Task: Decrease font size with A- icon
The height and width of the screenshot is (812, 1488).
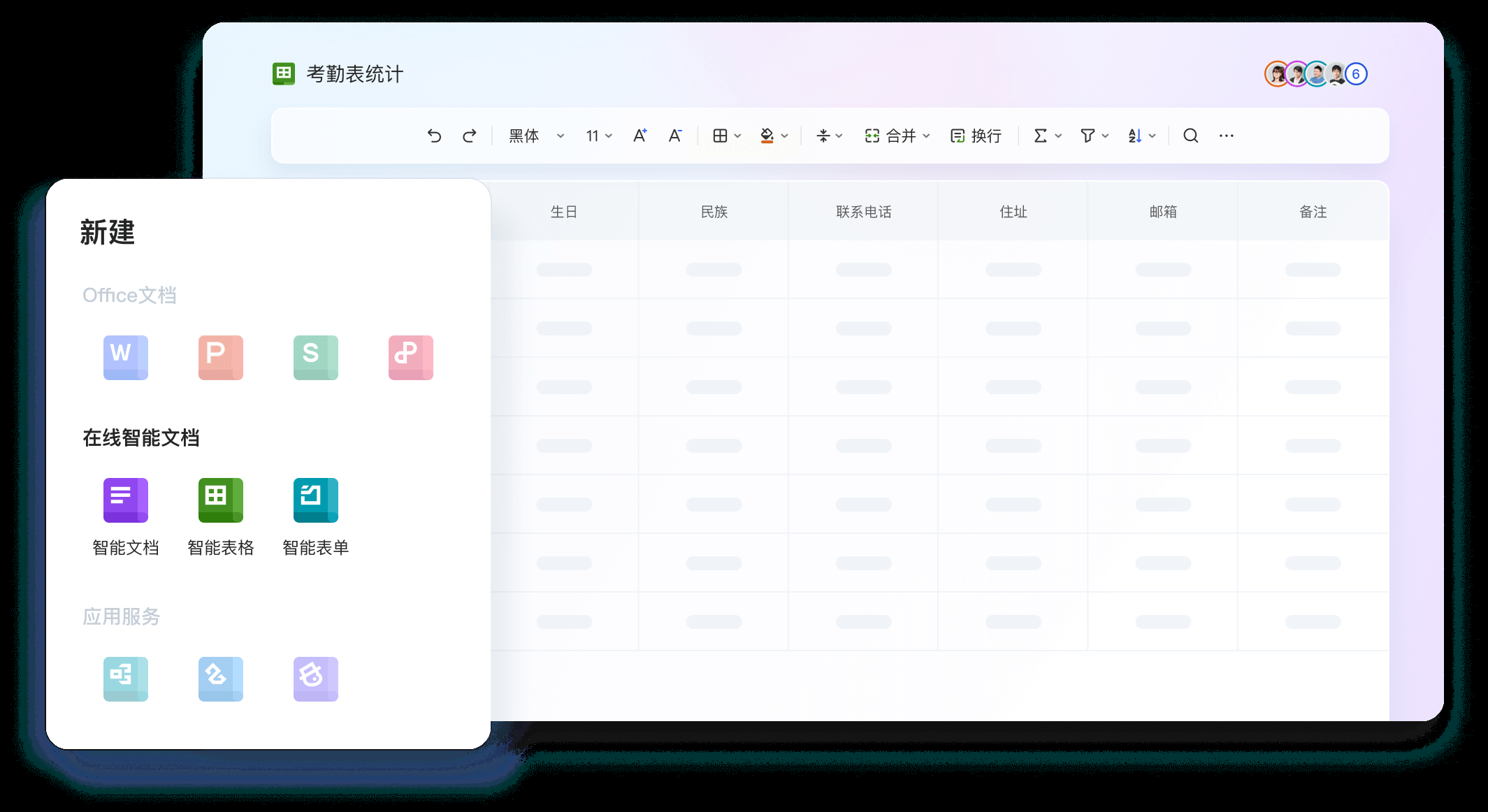Action: point(674,136)
